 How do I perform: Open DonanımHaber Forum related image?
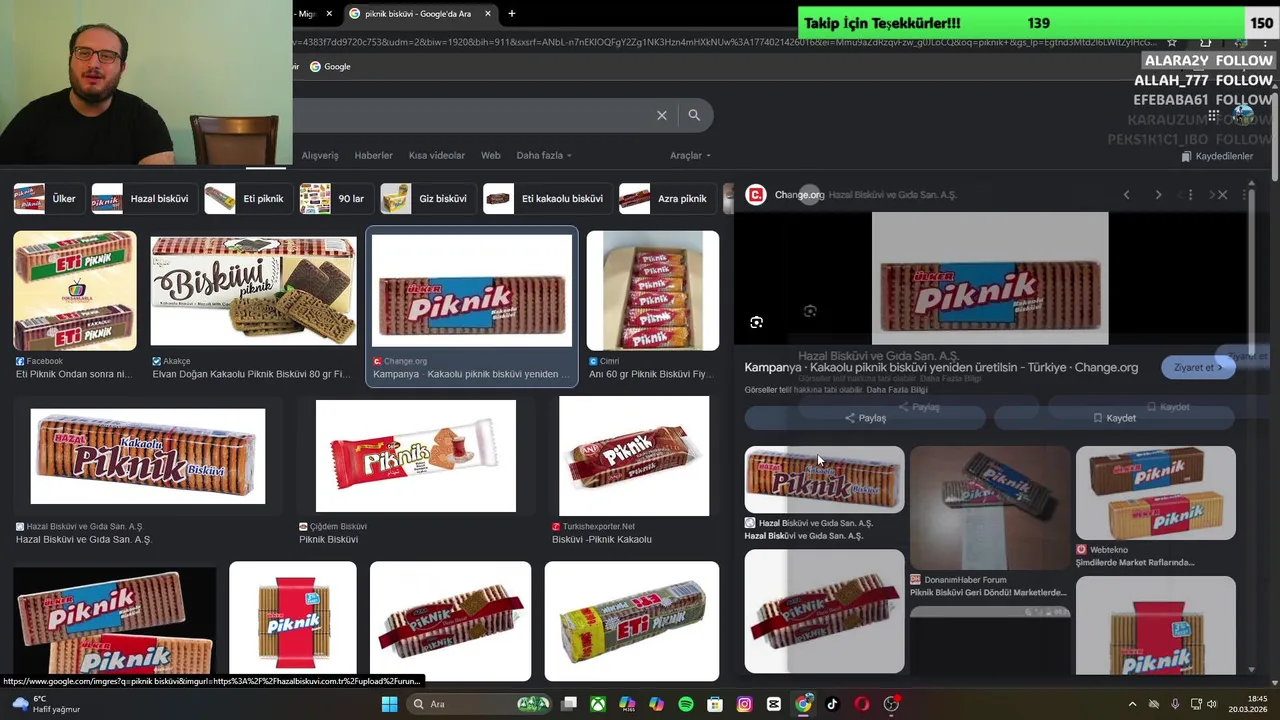990,508
